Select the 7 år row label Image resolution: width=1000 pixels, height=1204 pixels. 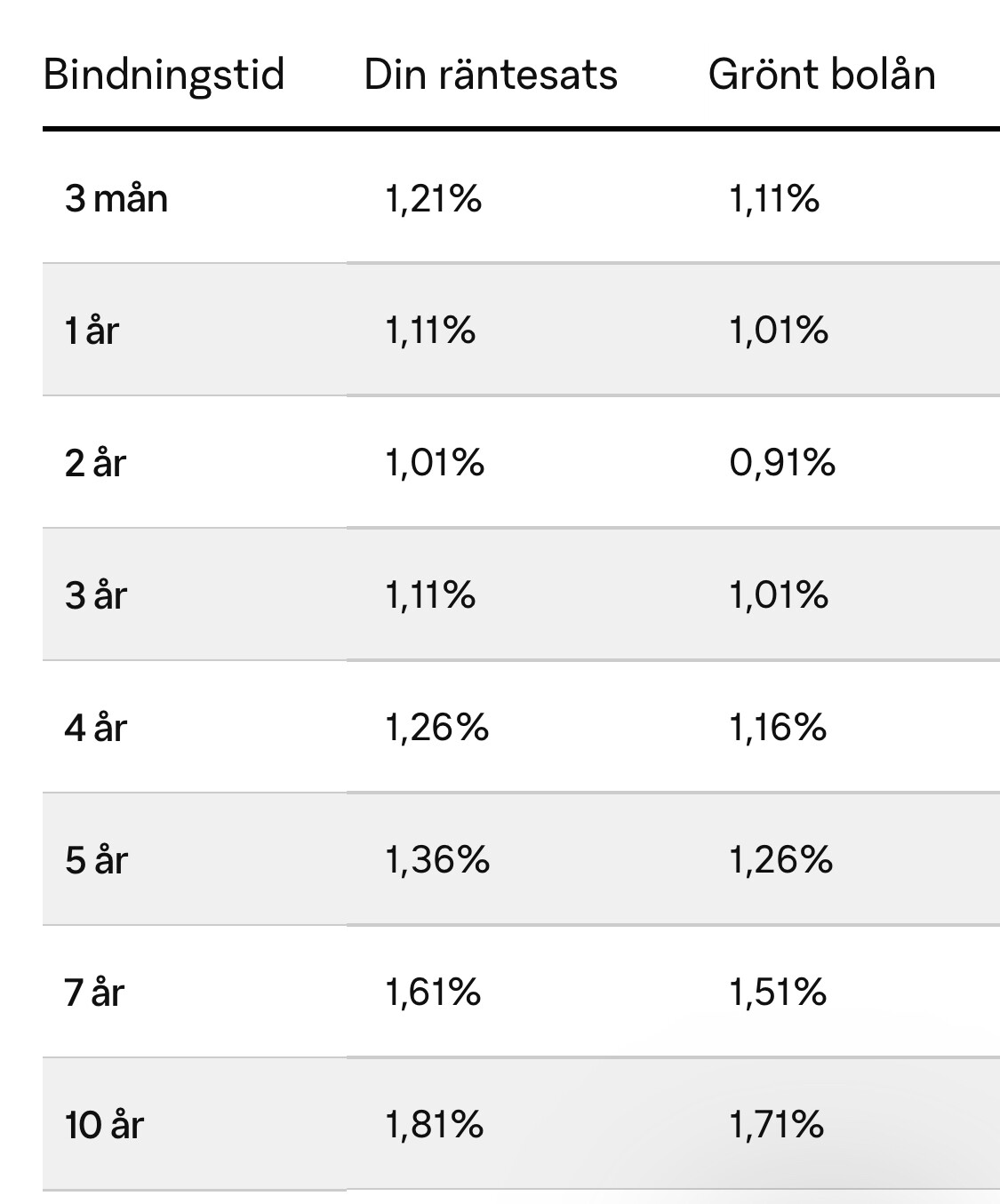(94, 993)
